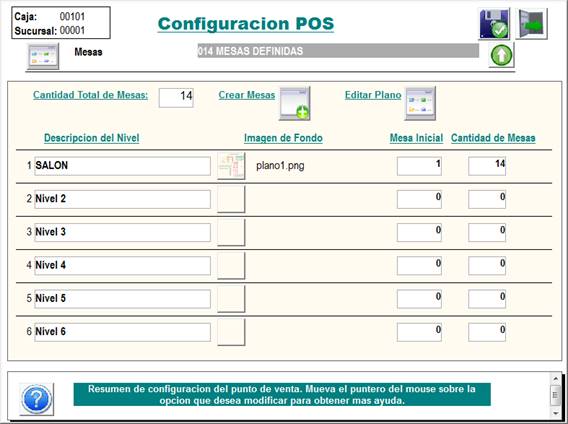Click the help panel scroll up arrow

pos(556,379)
